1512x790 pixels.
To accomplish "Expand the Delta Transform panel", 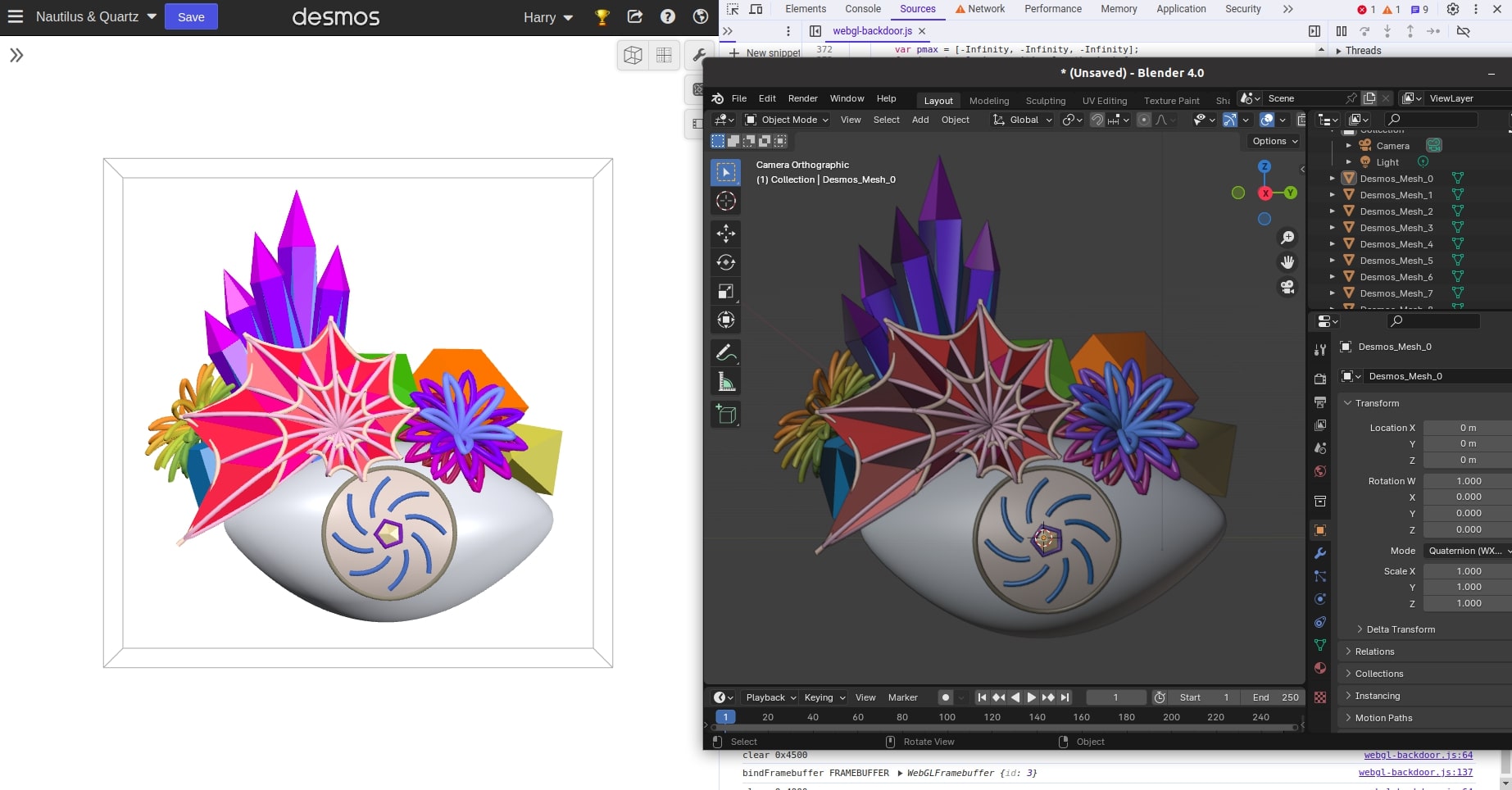I will [x=1400, y=629].
